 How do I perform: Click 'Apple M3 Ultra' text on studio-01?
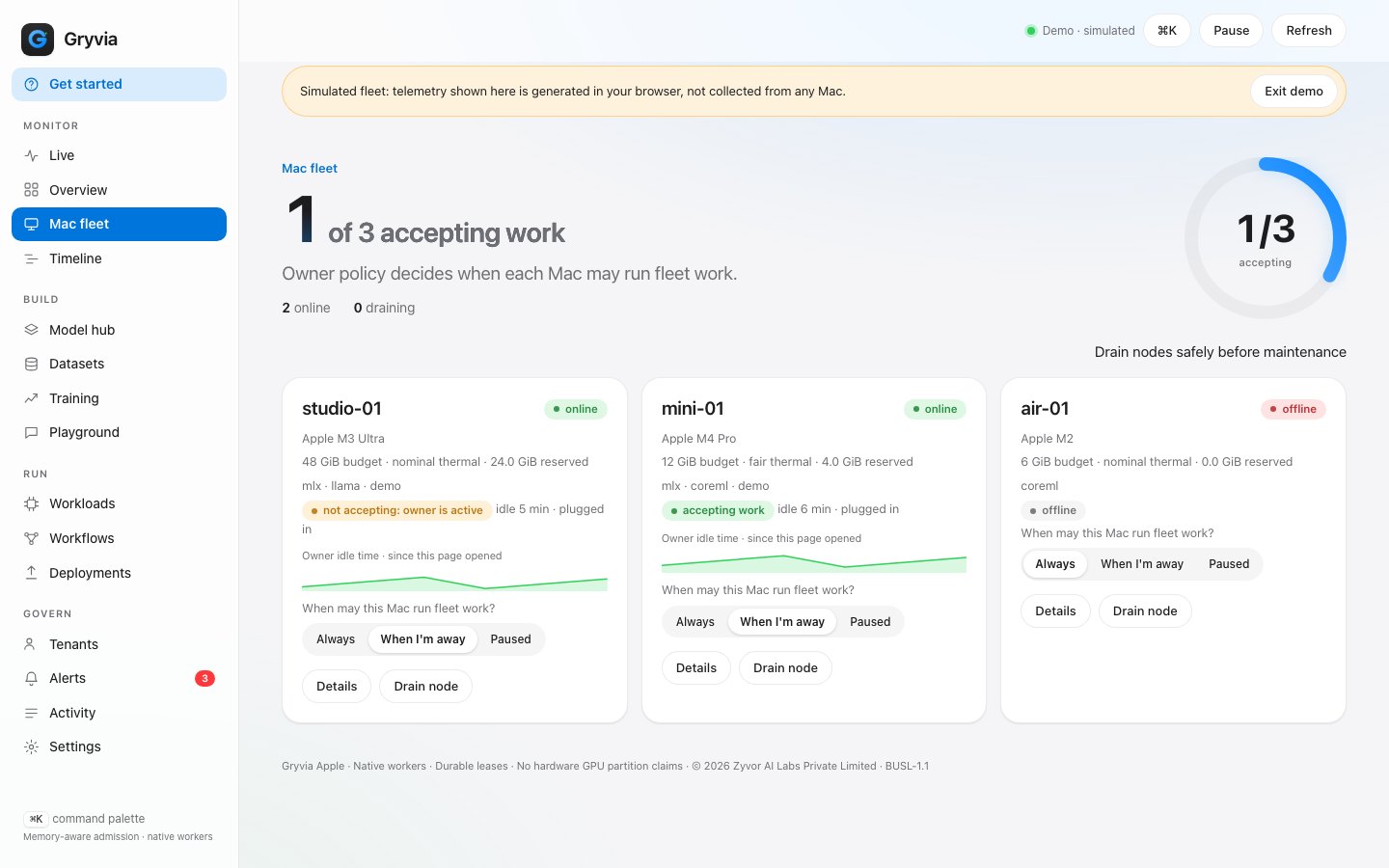pos(343,439)
